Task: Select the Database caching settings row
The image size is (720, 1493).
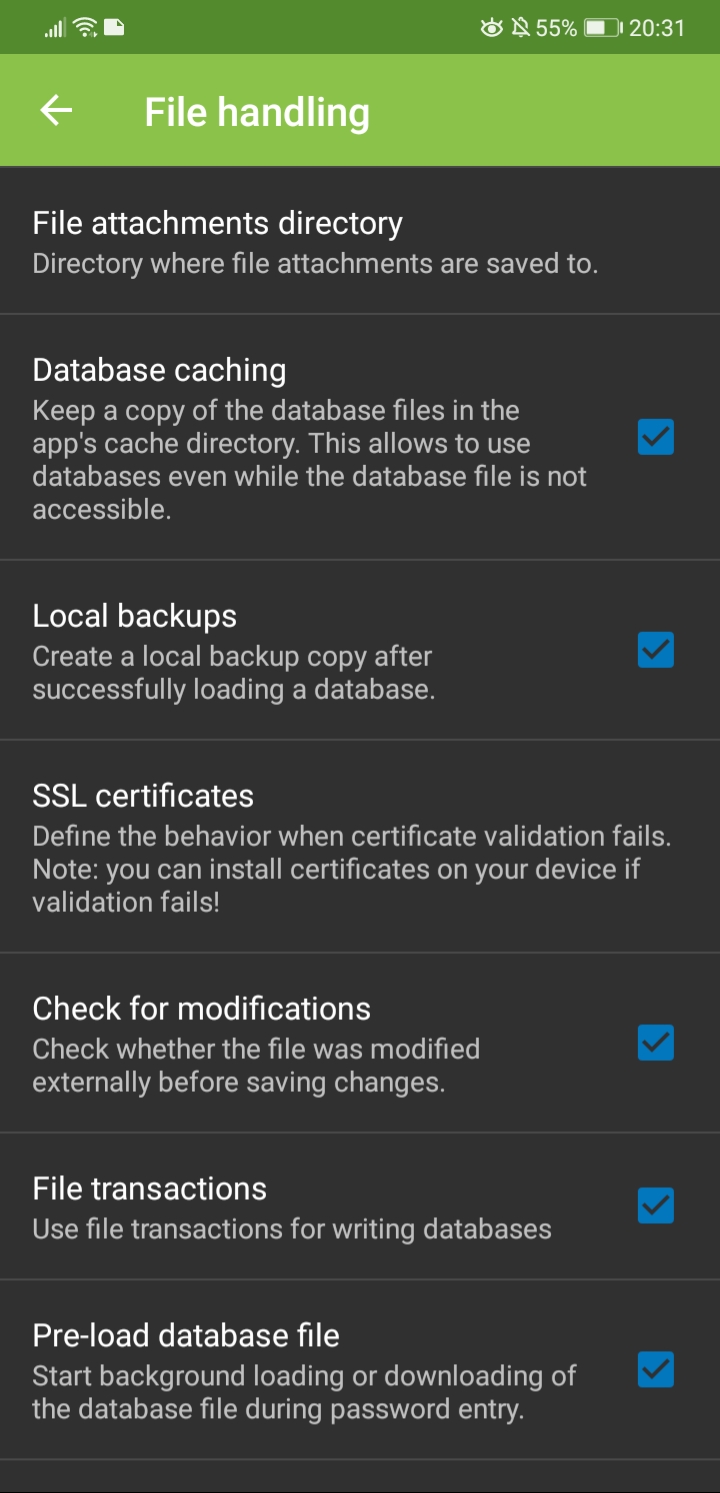Action: (x=300, y=438)
